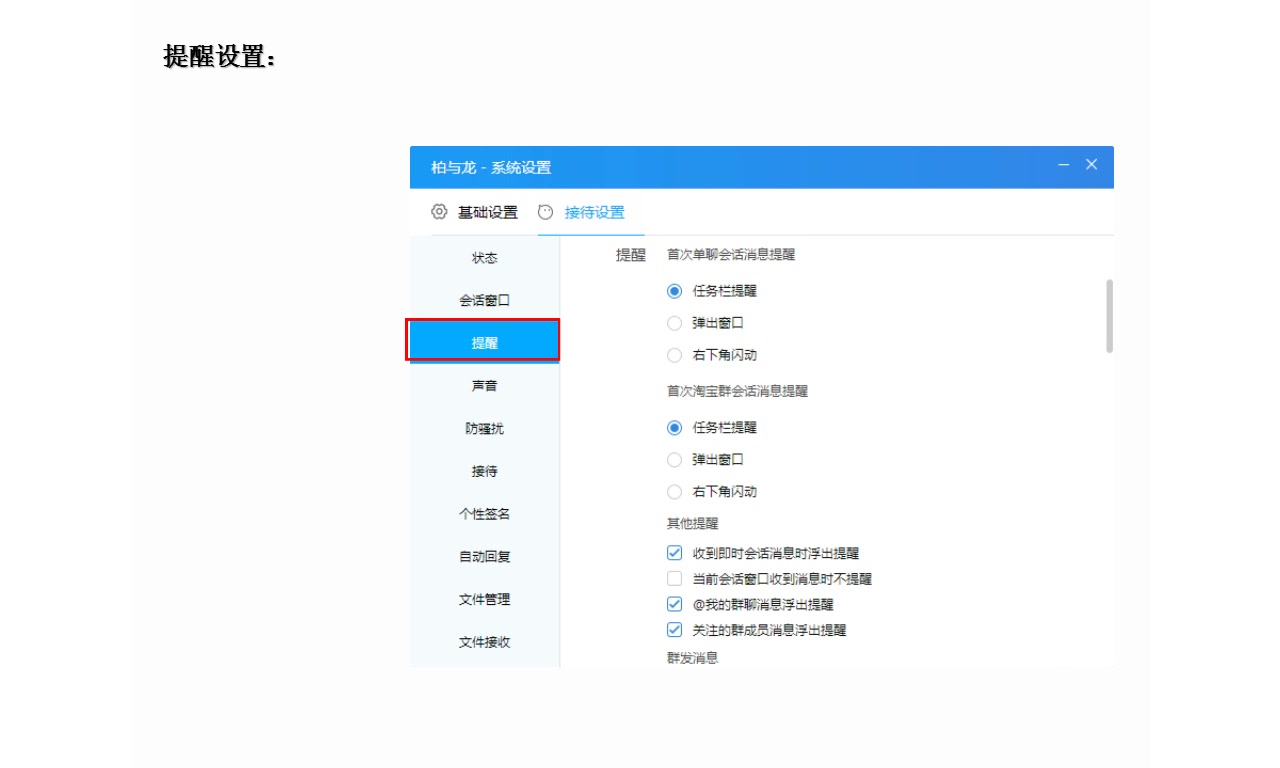This screenshot has width=1280, height=768.
Task: Select 任务栏提醒 under 首次单聊会话消息提醒
Action: tap(674, 291)
